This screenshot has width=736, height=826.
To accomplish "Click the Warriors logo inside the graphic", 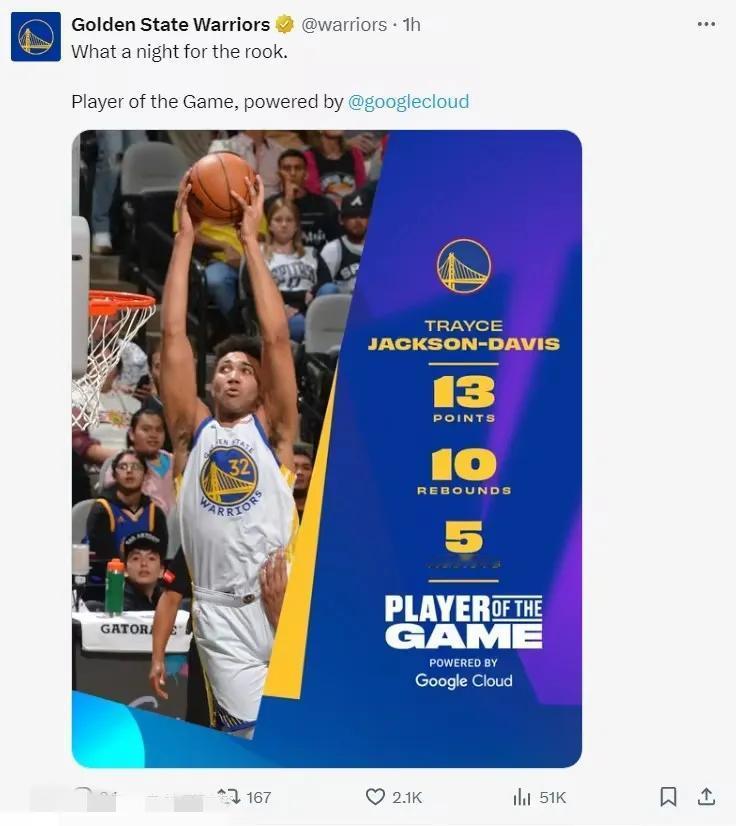I will (464, 266).
